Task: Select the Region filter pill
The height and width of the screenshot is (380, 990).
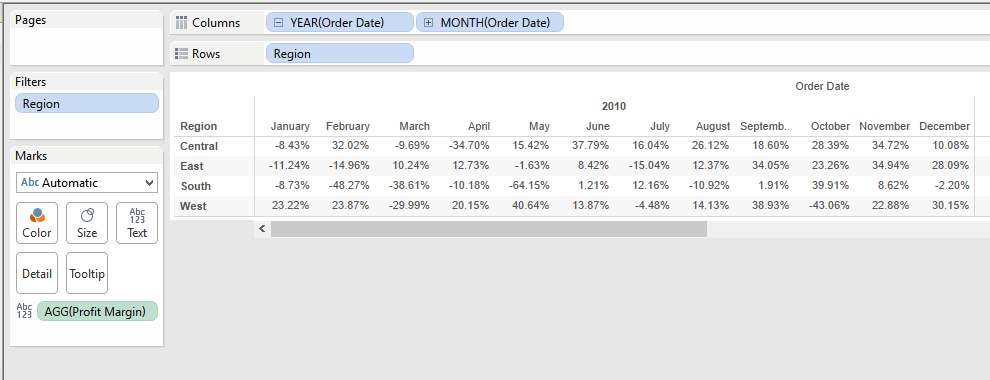Action: pyautogui.click(x=87, y=104)
